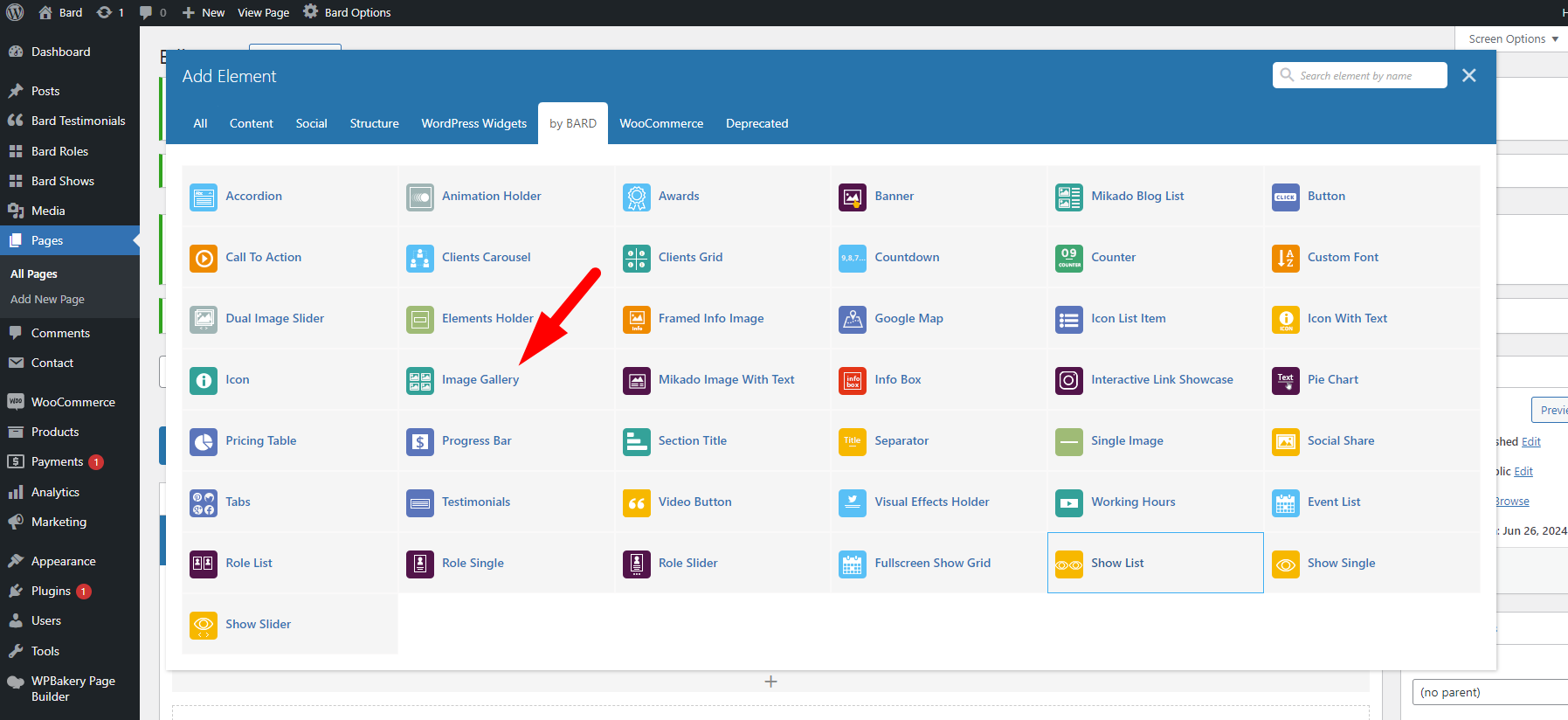Open the Structure tab

375,123
